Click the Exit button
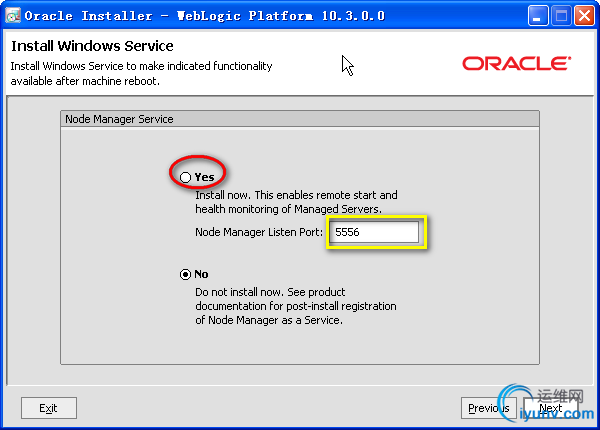The image size is (600, 430). [x=49, y=408]
